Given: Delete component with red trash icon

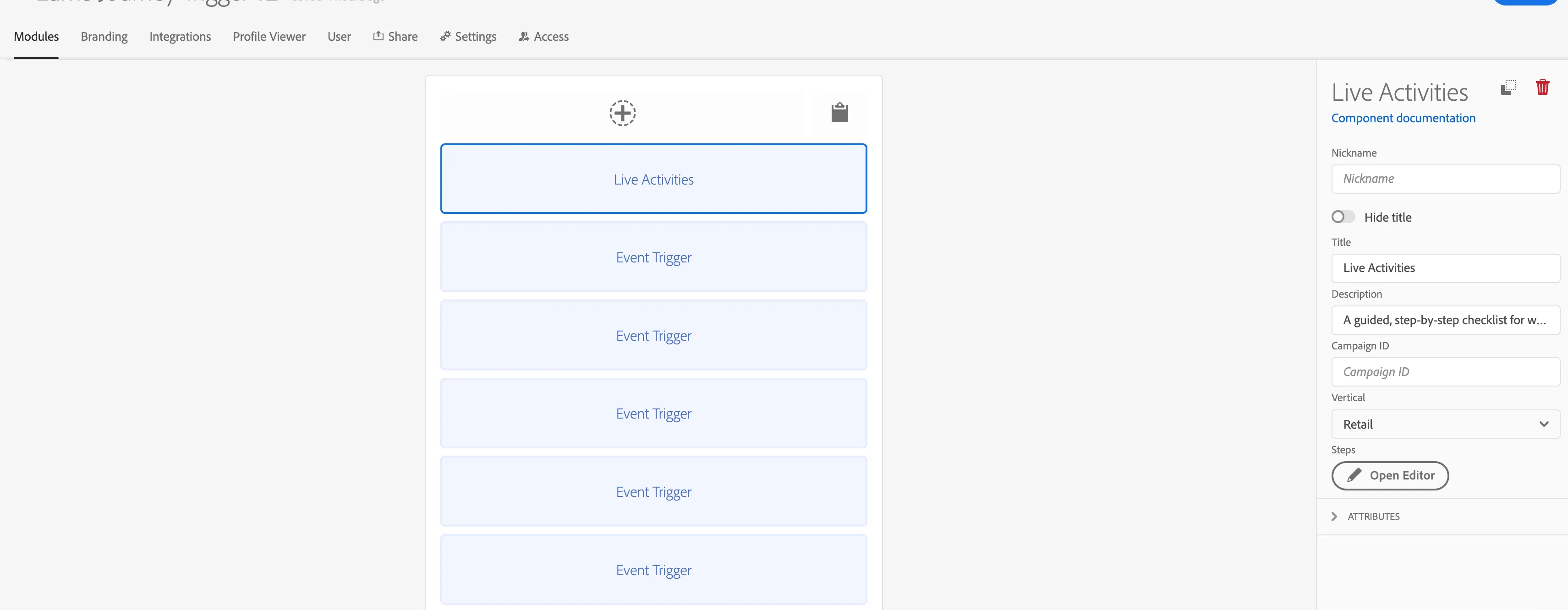Looking at the screenshot, I should 1542,87.
